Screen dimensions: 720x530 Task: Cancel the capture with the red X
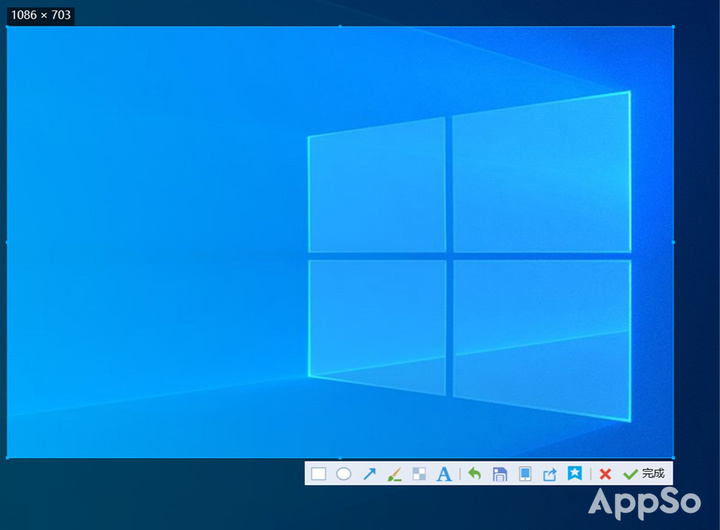tap(605, 474)
